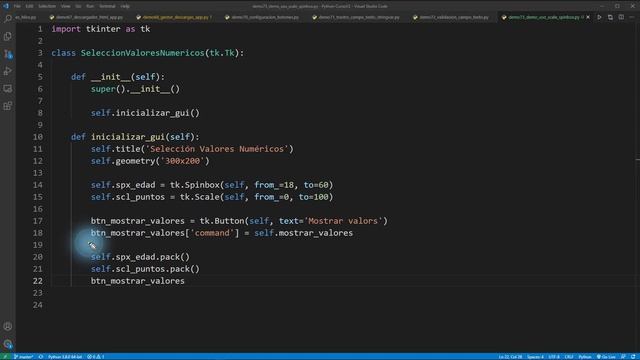Open the Help menu
Screen dimensions: 640x360
pyautogui.click(x=125, y=6)
